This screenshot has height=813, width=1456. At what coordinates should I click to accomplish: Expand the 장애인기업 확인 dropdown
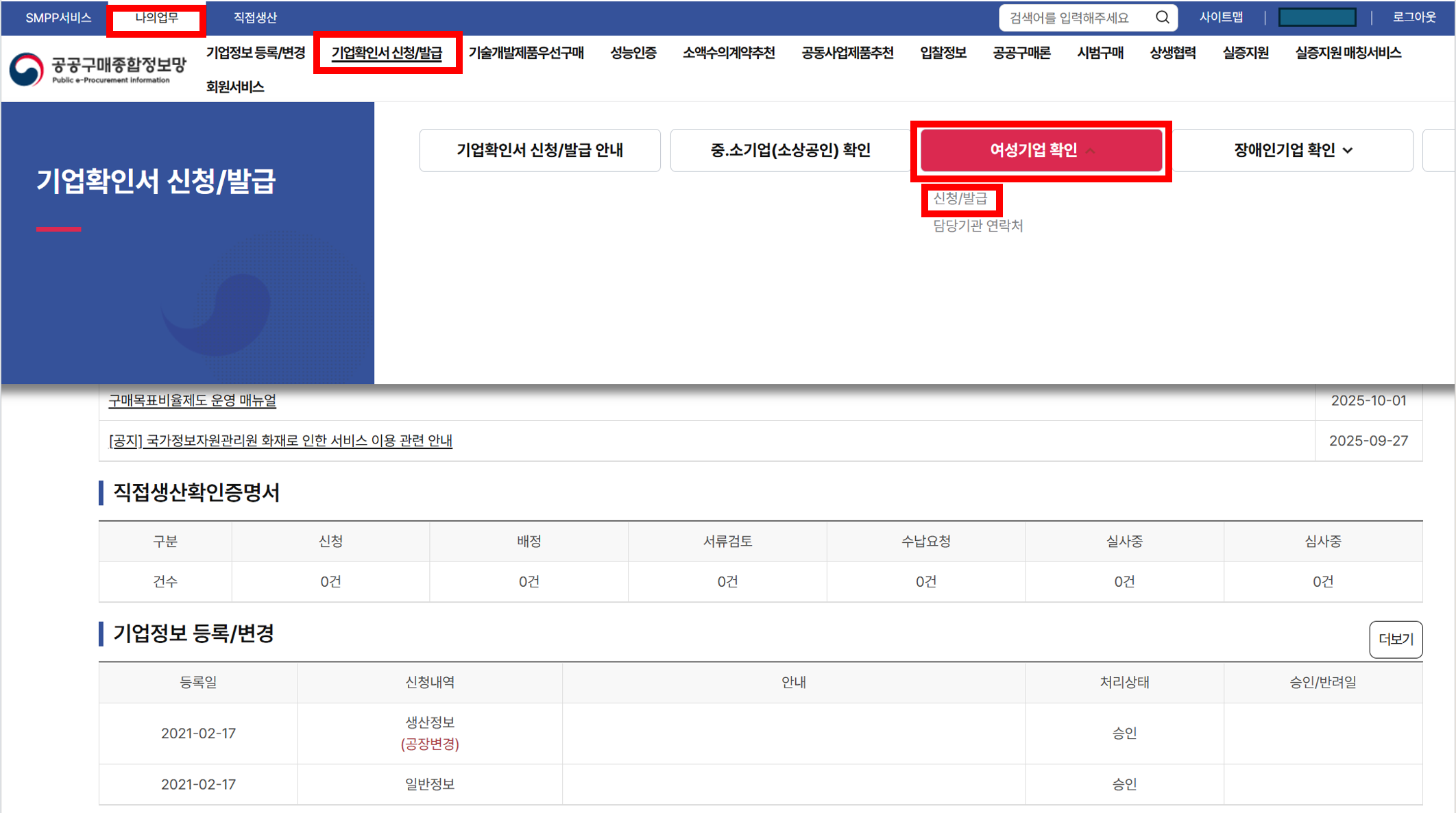click(x=1292, y=150)
